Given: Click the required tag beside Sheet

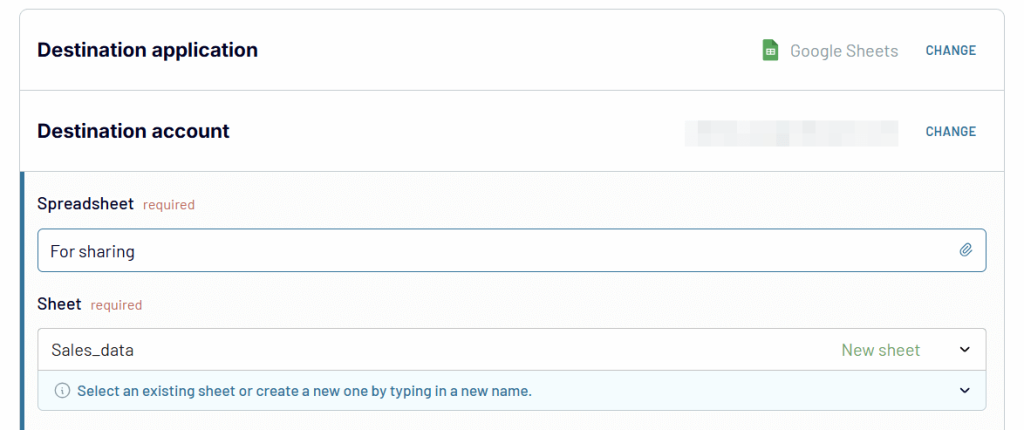Looking at the screenshot, I should pyautogui.click(x=116, y=305).
